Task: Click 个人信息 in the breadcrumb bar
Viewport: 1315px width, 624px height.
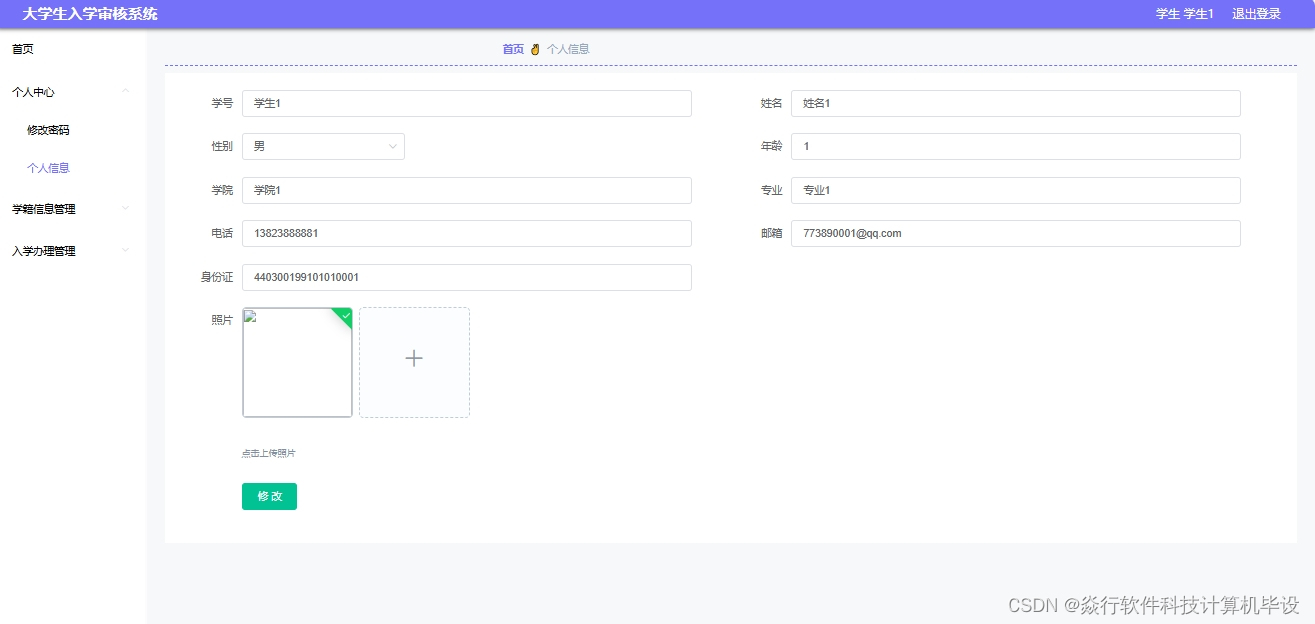Action: 568,47
